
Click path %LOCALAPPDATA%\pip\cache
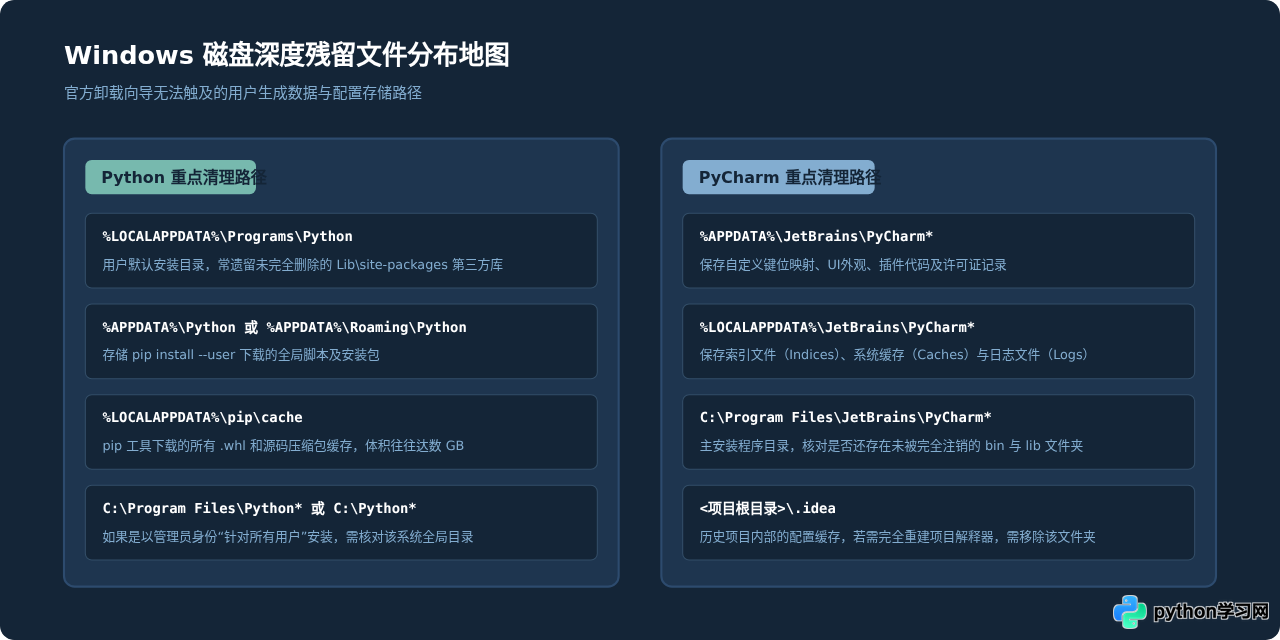point(202,417)
